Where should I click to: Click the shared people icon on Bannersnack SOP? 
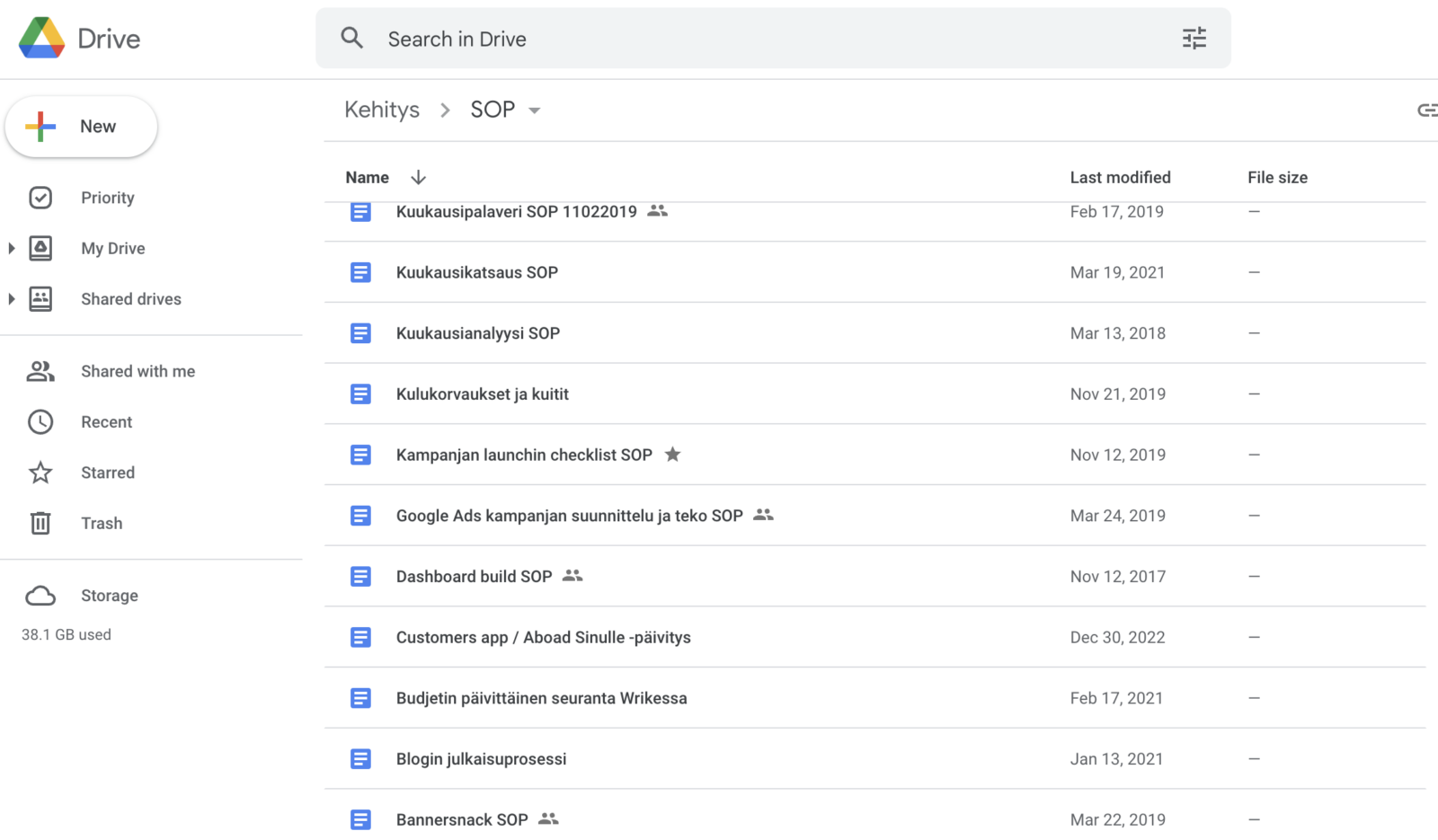point(548,819)
